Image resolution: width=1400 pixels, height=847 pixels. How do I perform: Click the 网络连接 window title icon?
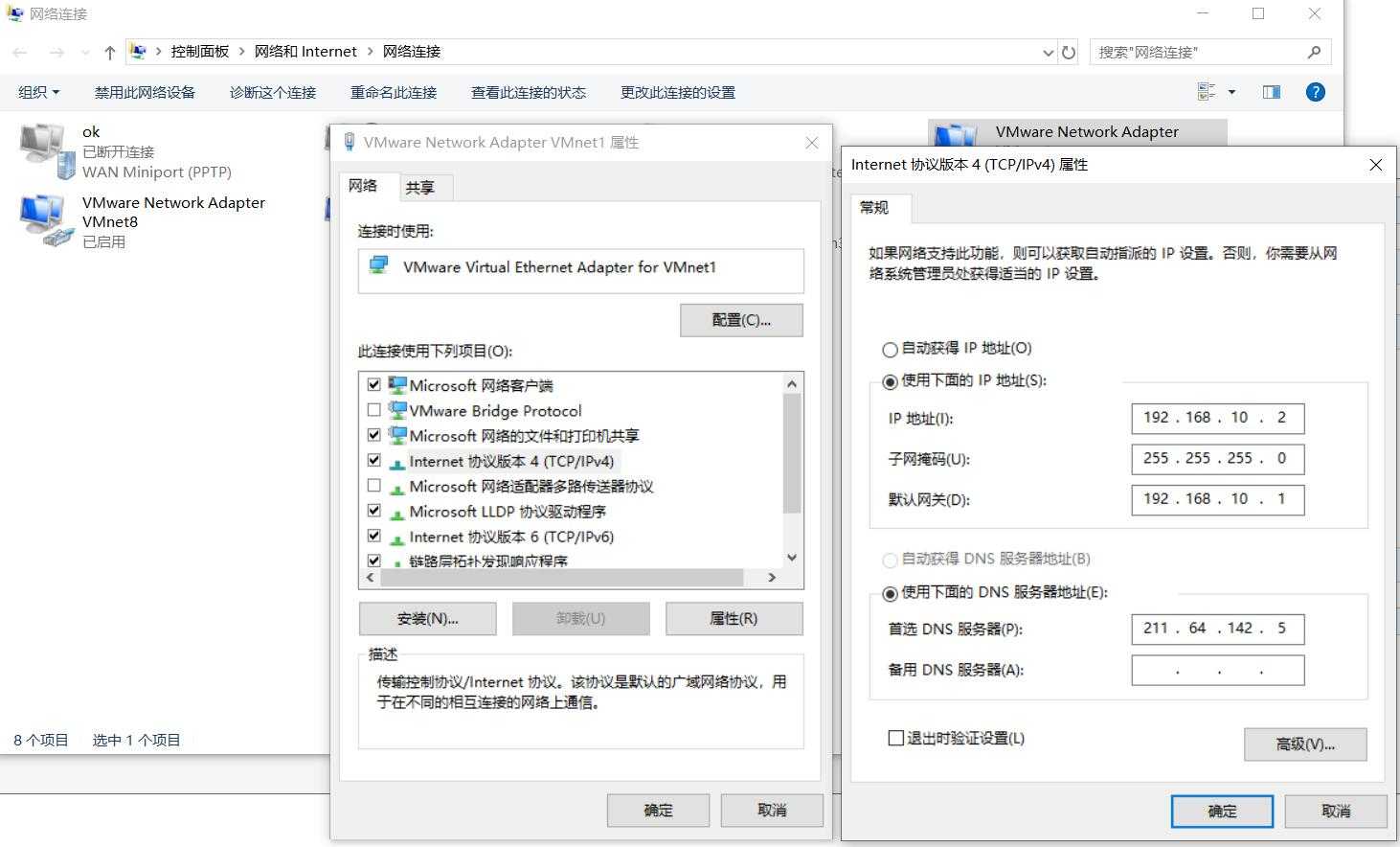click(x=14, y=13)
